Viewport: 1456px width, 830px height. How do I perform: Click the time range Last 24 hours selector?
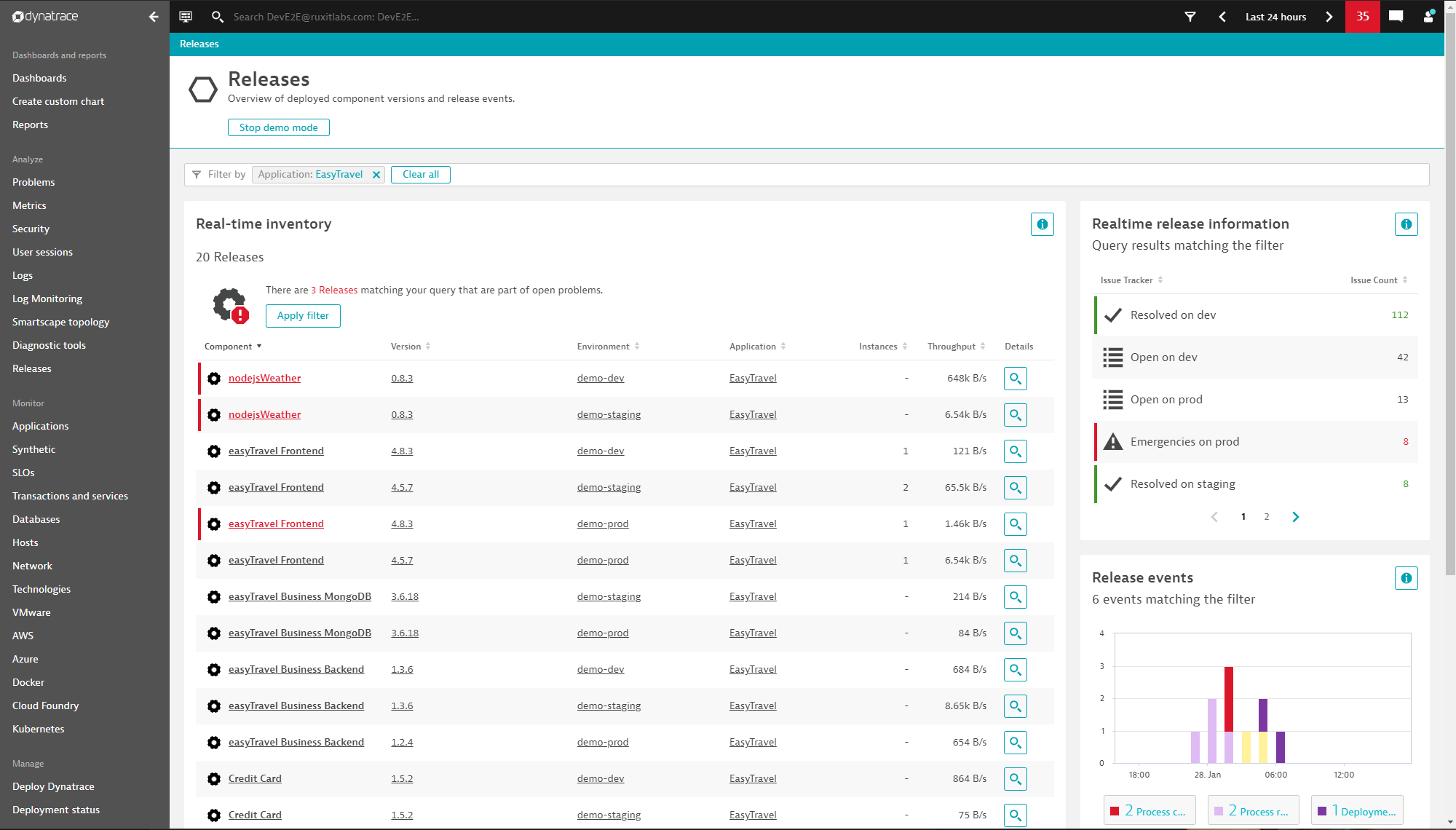click(1275, 16)
